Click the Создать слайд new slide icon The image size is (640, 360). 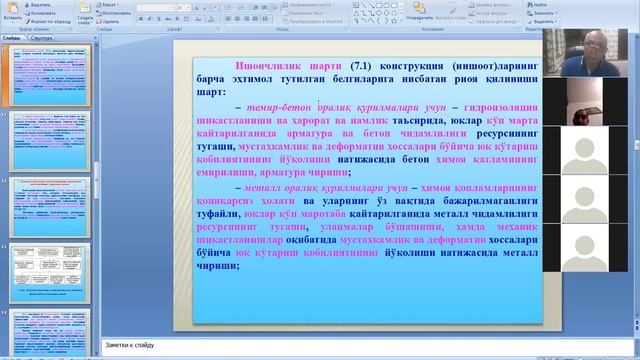(85, 8)
